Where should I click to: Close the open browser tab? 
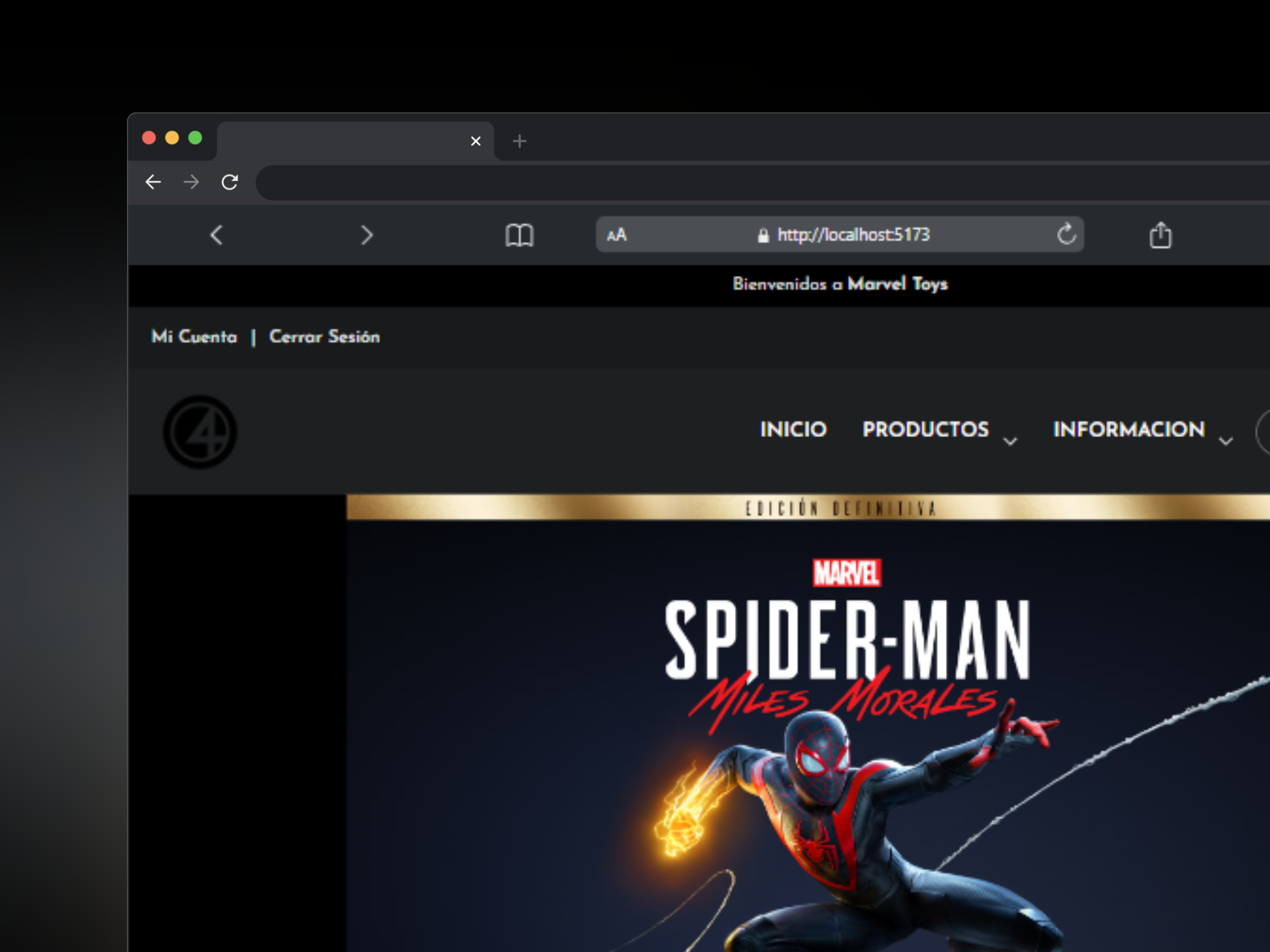click(x=476, y=141)
